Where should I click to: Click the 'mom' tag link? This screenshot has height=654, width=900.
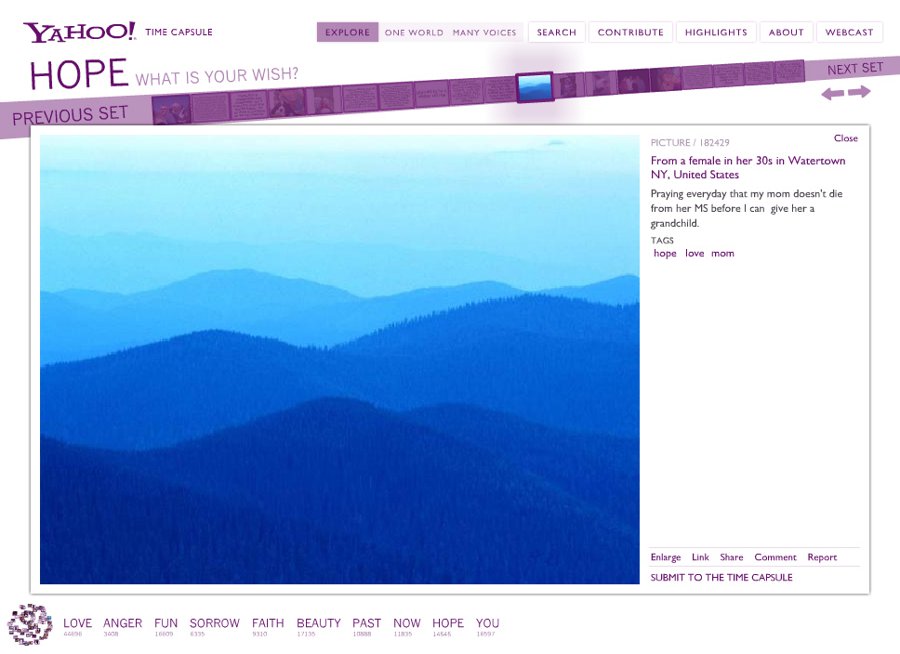[x=722, y=253]
